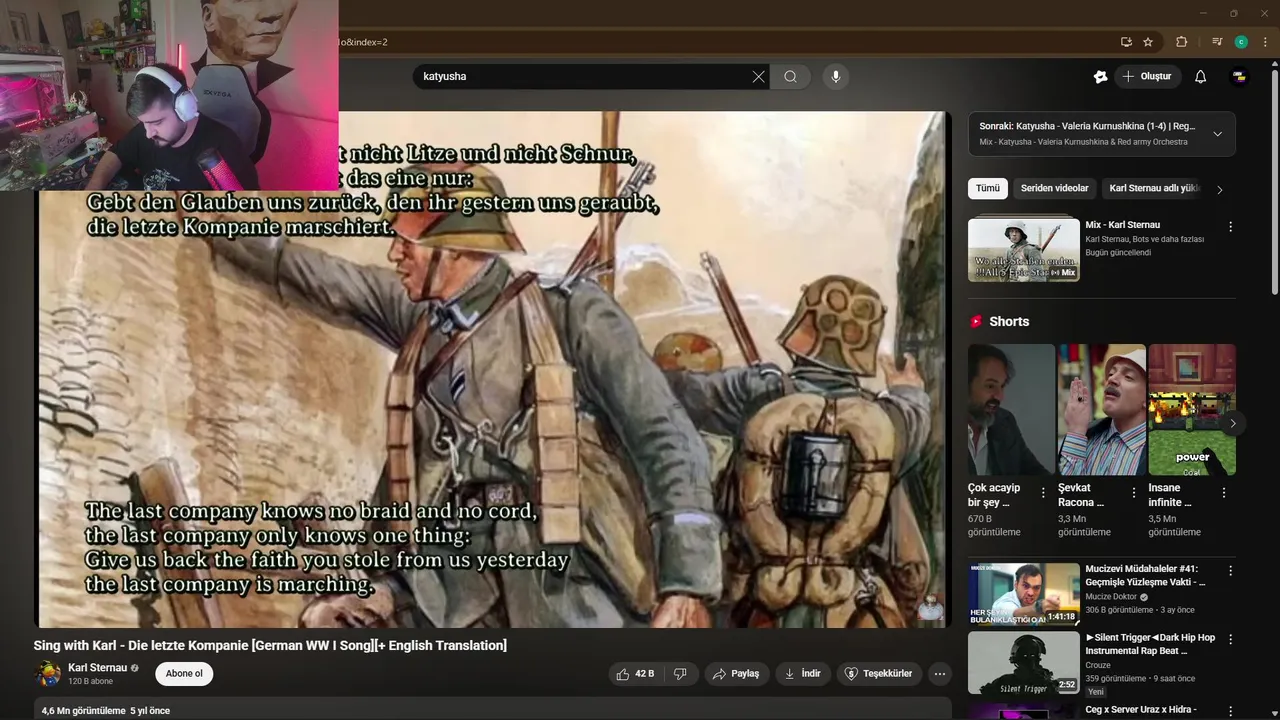This screenshot has width=1280, height=720.
Task: Click the Oluştur create button
Action: [1147, 77]
